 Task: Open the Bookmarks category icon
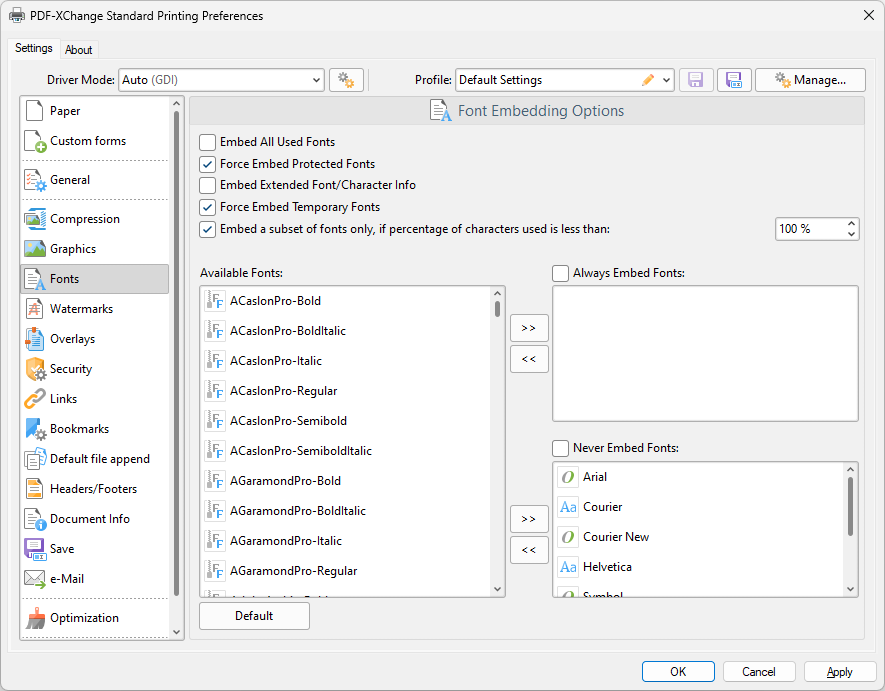[35, 429]
